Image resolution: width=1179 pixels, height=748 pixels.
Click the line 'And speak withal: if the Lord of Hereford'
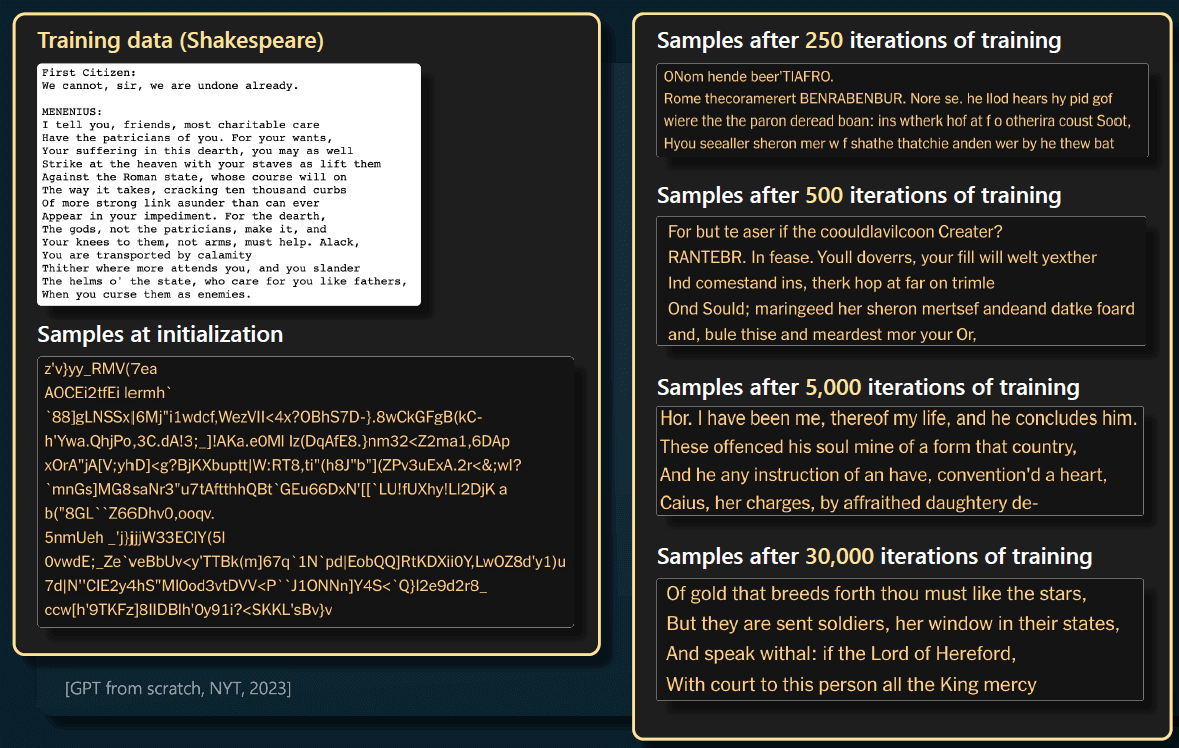click(x=840, y=654)
